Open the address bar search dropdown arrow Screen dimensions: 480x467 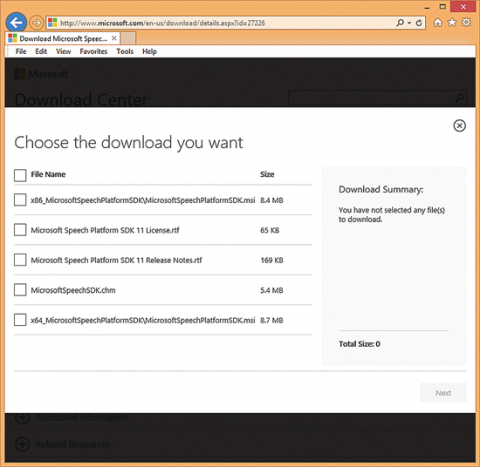[x=409, y=23]
